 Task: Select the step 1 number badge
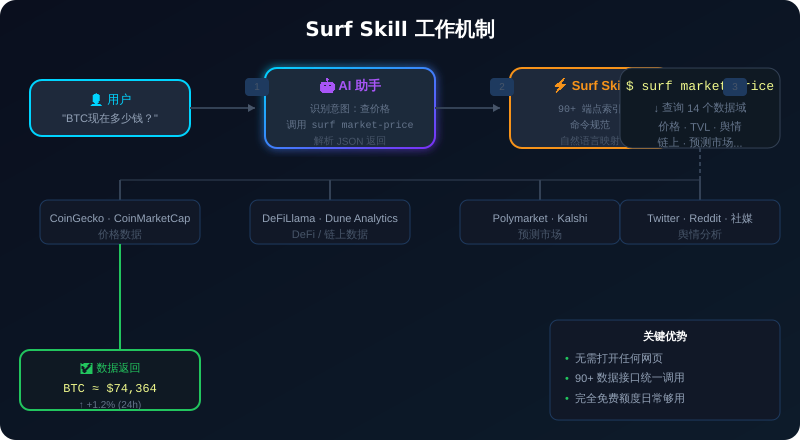point(256,87)
